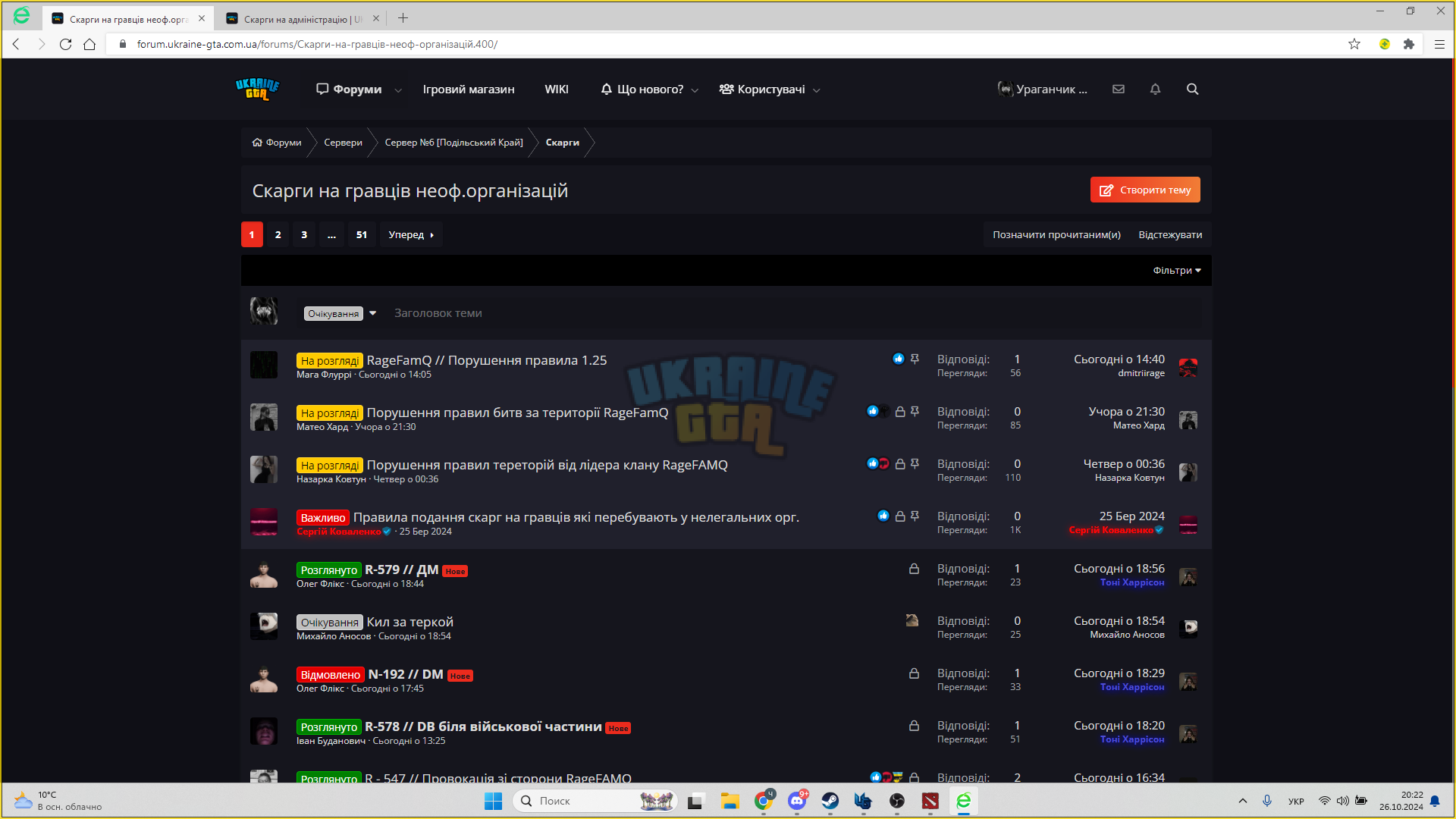1456x819 pixels.
Task: Open the Правила подання скарг thread
Action: click(x=576, y=517)
